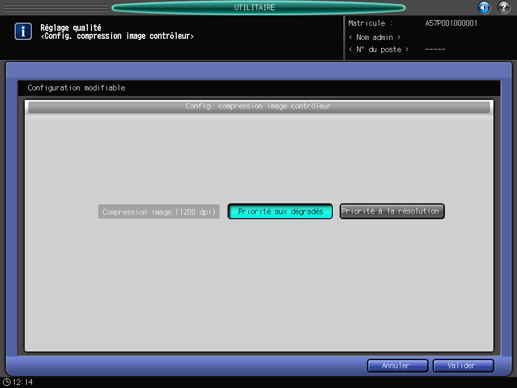The width and height of the screenshot is (517, 388).
Task: Click the UTILITAIRE title bar
Action: (258, 7)
